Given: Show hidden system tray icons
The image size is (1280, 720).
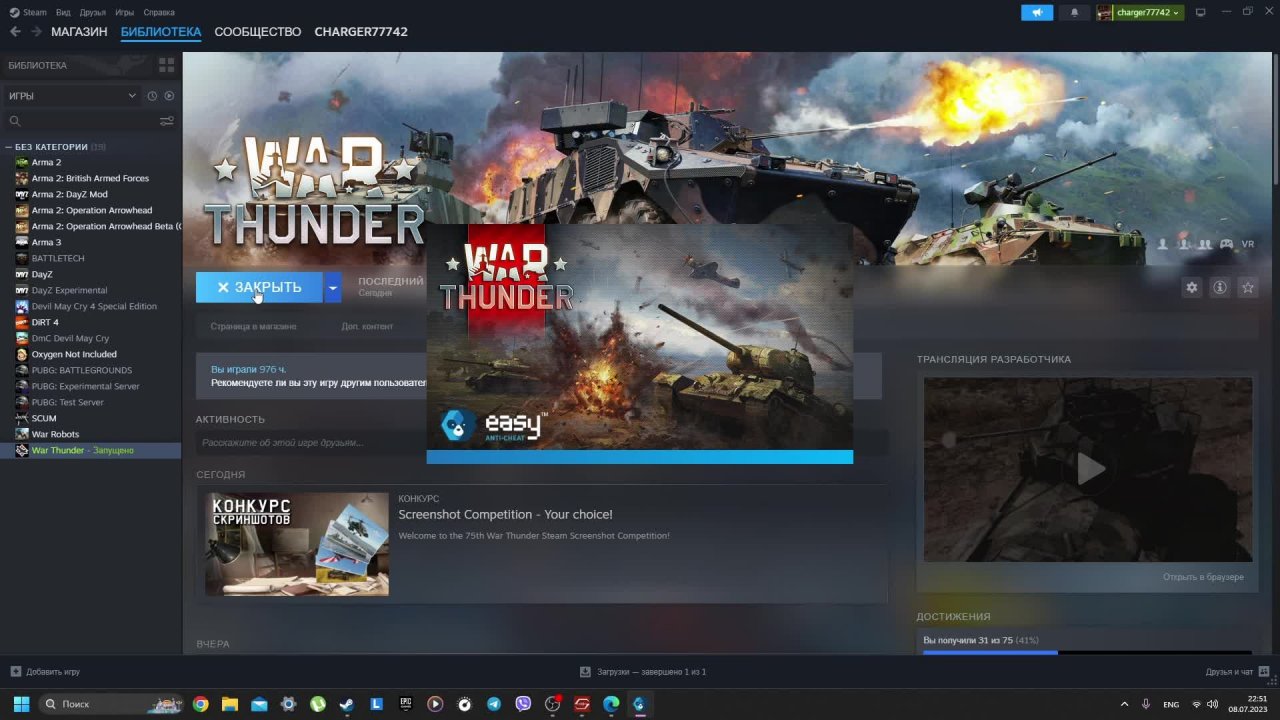Looking at the screenshot, I should click(1124, 704).
